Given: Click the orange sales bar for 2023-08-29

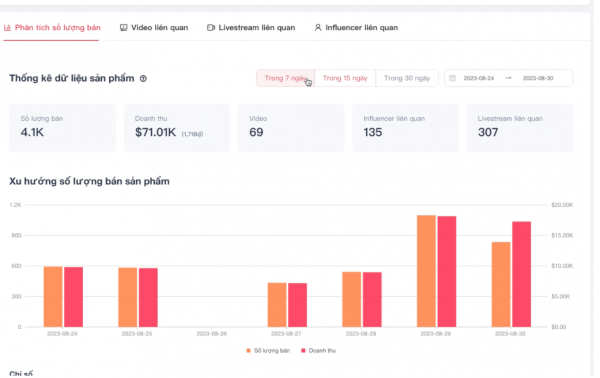Looking at the screenshot, I should click(426, 271).
